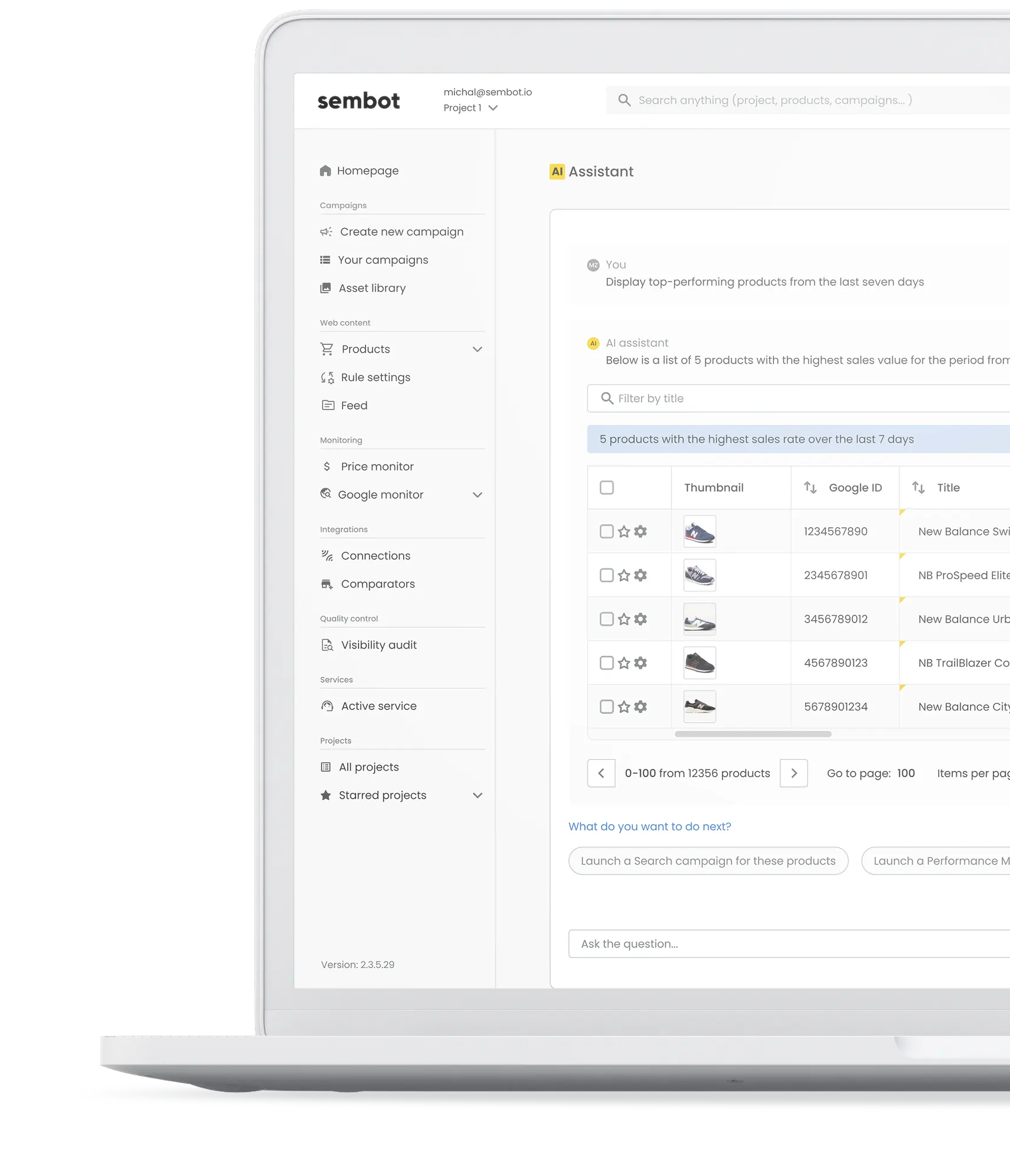Image resolution: width=1010 pixels, height=1176 pixels.
Task: Open thumbnail of NB ProSpeed Elite product
Action: coord(699,575)
